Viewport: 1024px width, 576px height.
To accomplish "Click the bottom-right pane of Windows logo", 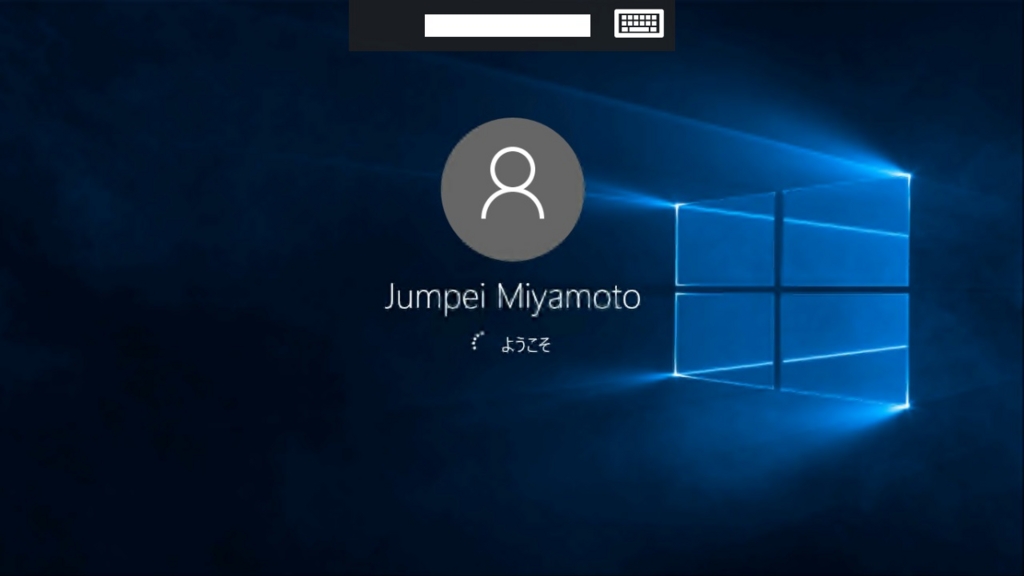I will [845, 345].
